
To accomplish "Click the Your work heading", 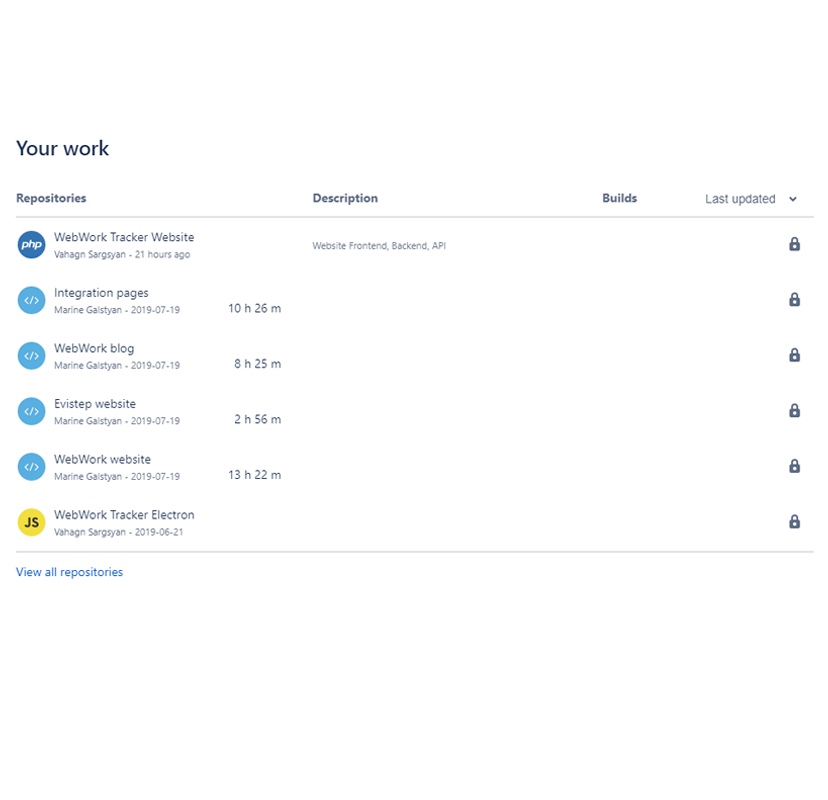I will click(62, 148).
